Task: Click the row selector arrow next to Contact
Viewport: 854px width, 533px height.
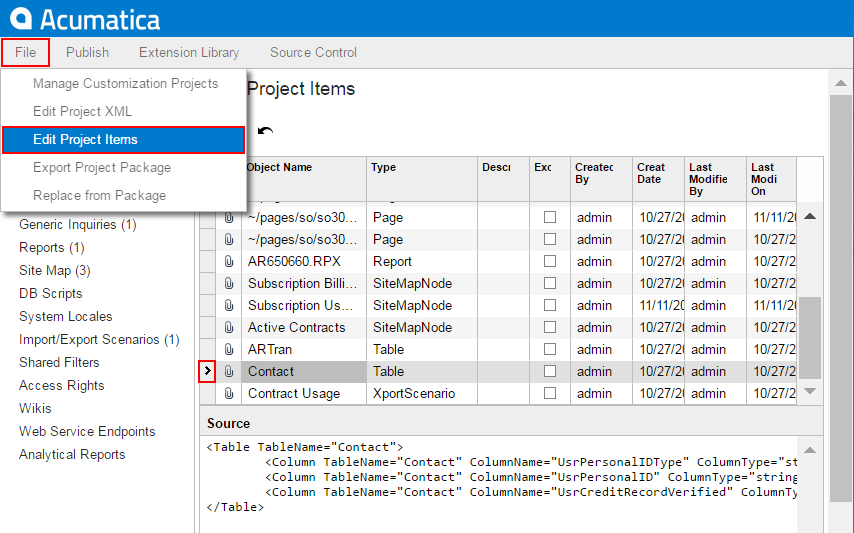Action: [207, 372]
